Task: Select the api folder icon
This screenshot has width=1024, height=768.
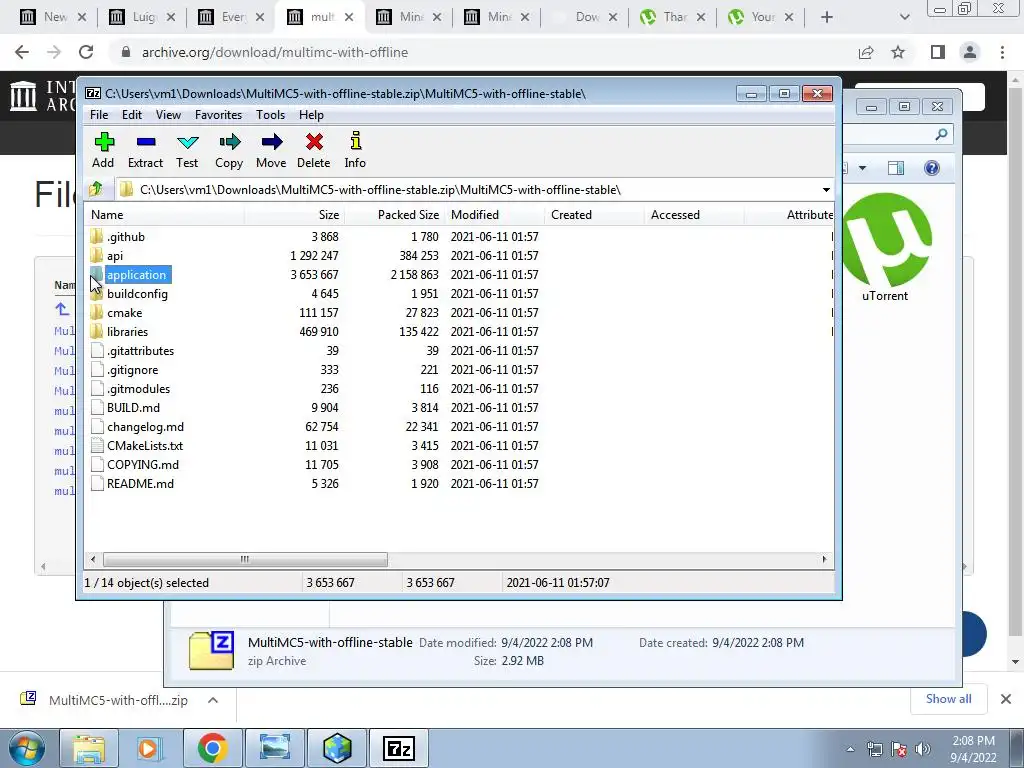Action: click(97, 255)
